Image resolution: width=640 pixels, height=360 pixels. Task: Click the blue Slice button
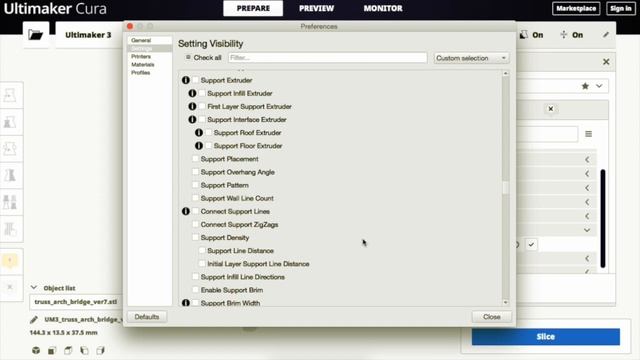coord(546,337)
